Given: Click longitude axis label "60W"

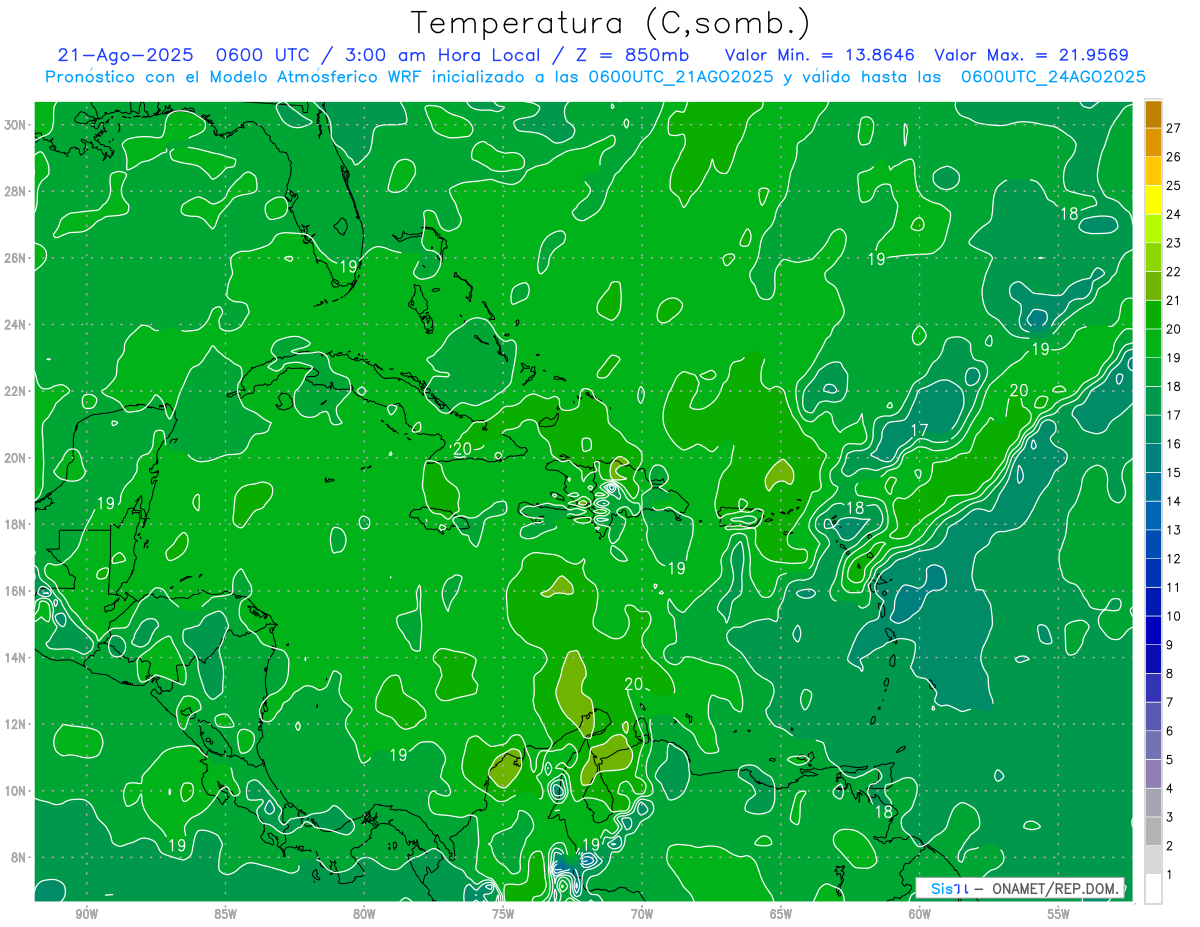Looking at the screenshot, I should click(920, 914).
